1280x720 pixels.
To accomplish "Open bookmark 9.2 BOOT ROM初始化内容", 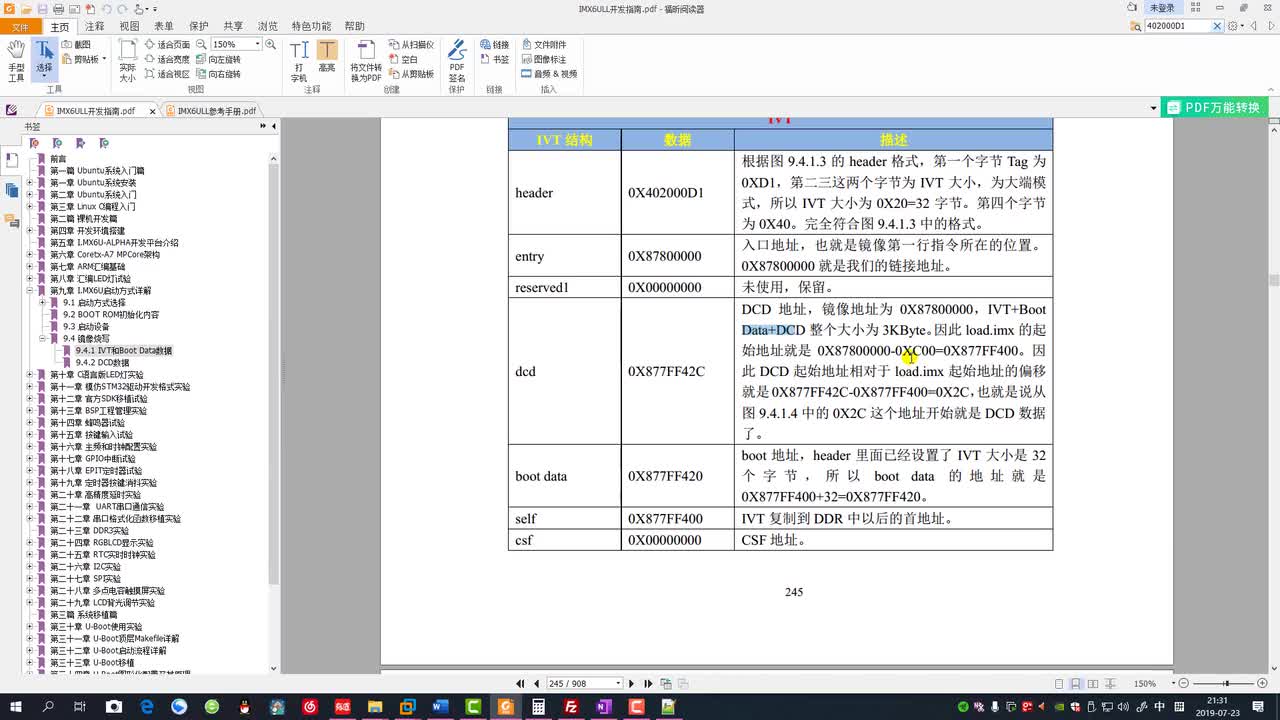I will click(x=111, y=315).
